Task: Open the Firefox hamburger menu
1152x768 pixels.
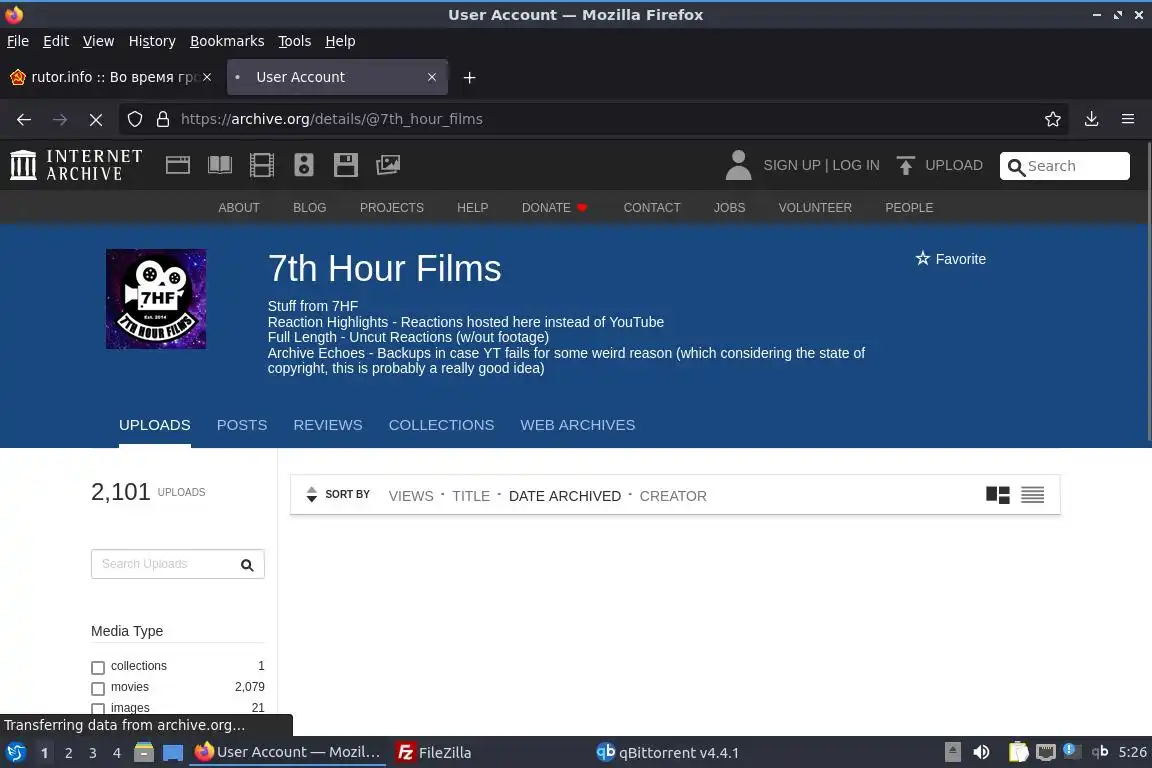Action: coord(1128,119)
